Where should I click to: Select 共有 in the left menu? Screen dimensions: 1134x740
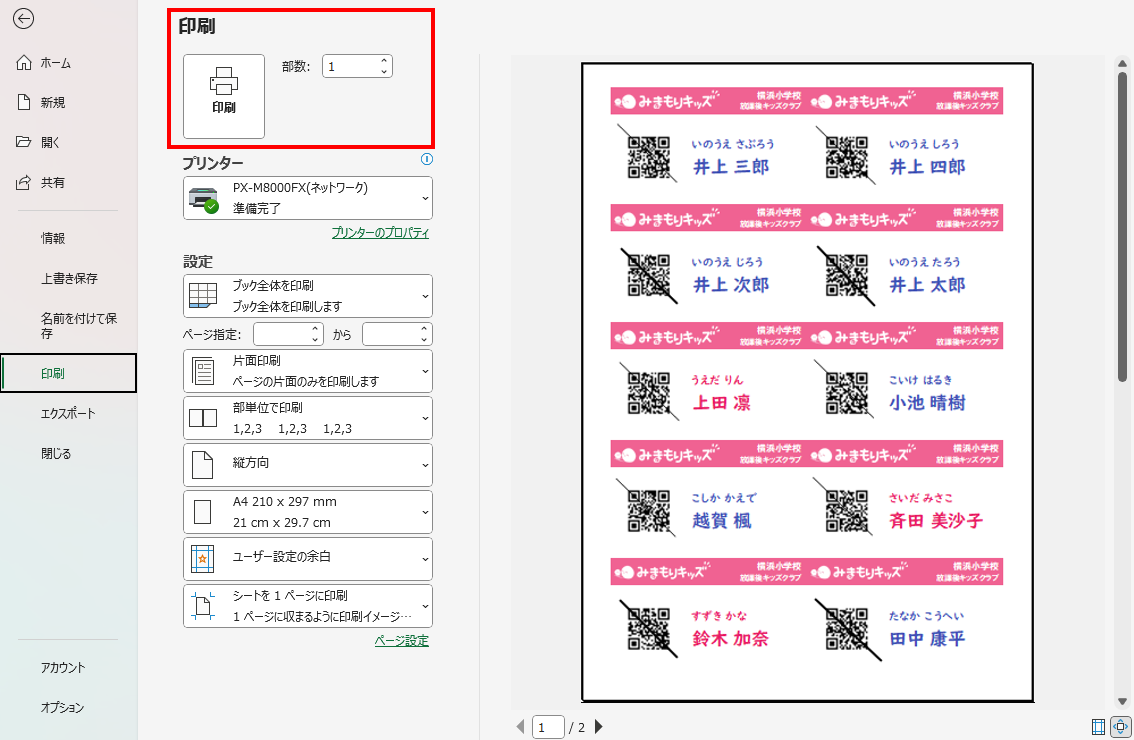[x=52, y=183]
